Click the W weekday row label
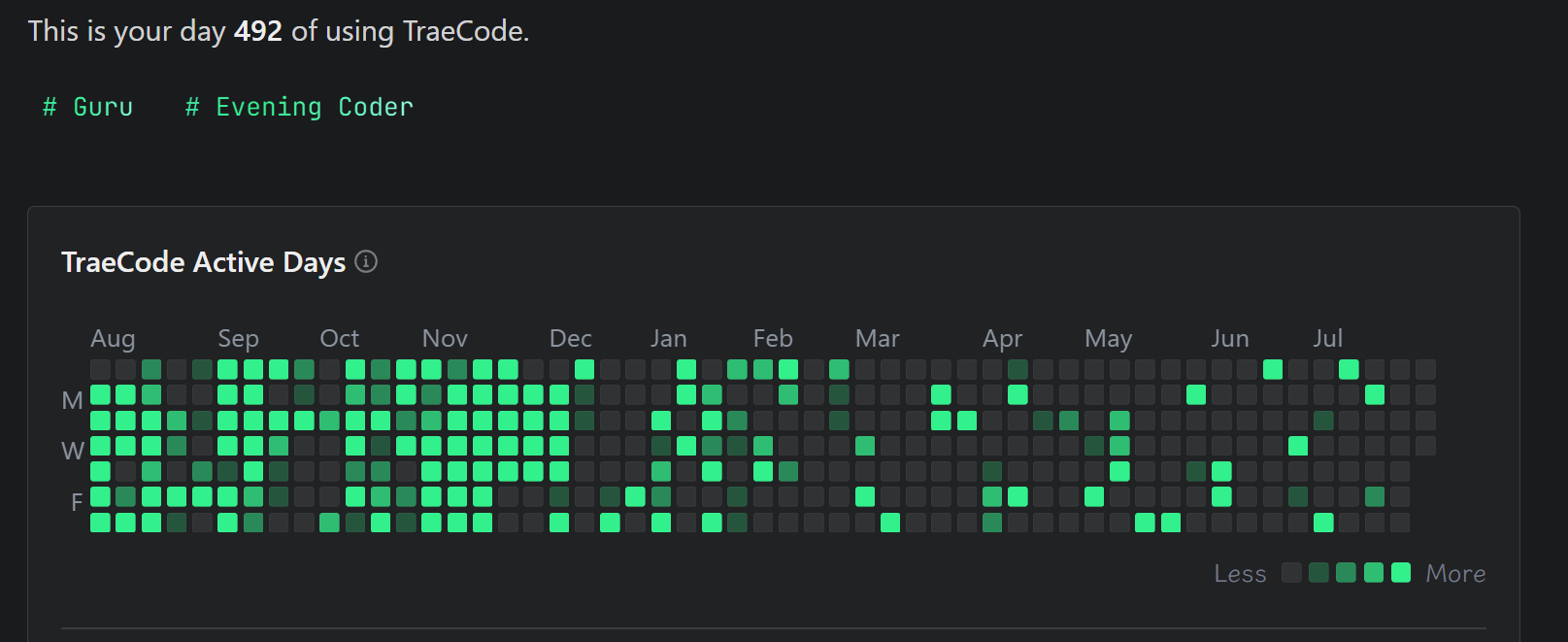The height and width of the screenshot is (642, 1568). (x=73, y=451)
